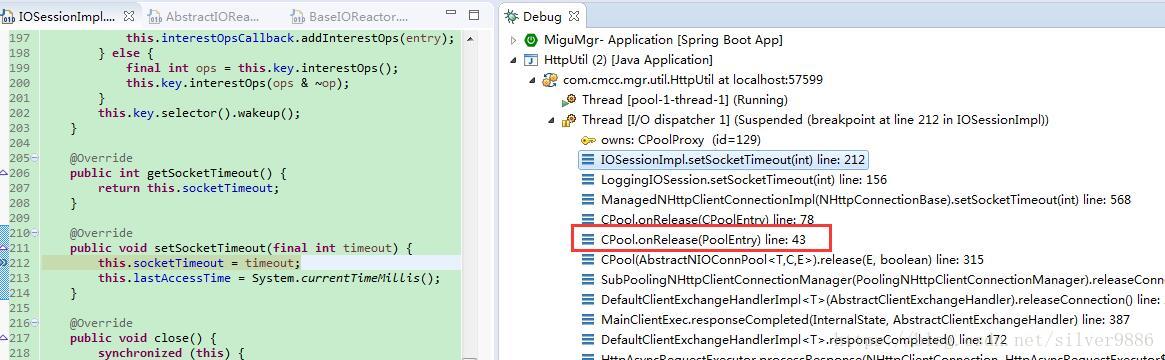Click stack frame icon for CPool.onRelease line 43
This screenshot has height=360, width=1165.
point(588,240)
